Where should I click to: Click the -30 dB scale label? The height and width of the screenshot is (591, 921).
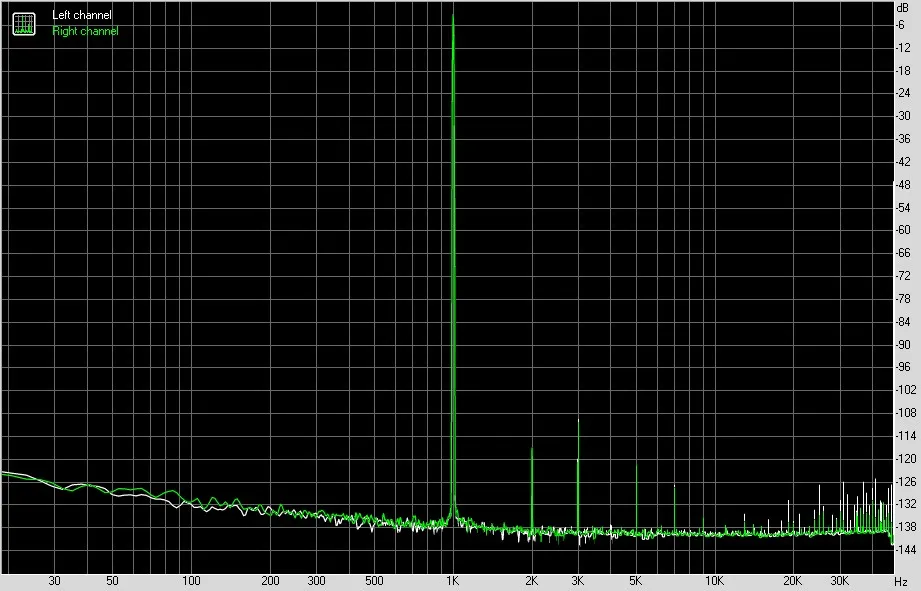(x=902, y=116)
